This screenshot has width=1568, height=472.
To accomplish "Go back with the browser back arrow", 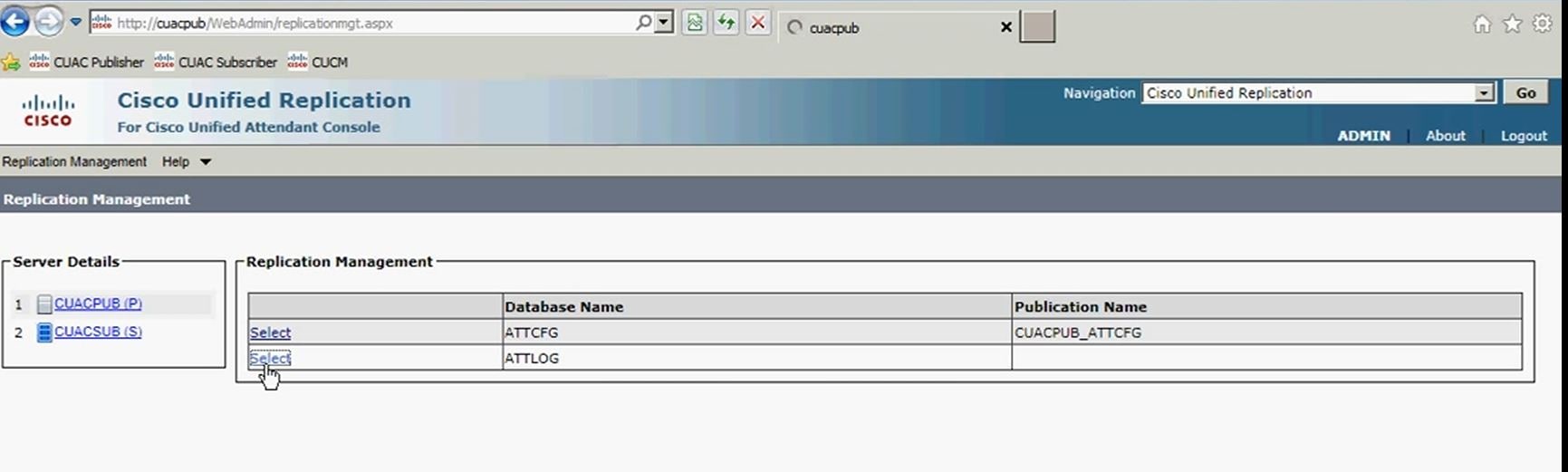I will pos(14,21).
